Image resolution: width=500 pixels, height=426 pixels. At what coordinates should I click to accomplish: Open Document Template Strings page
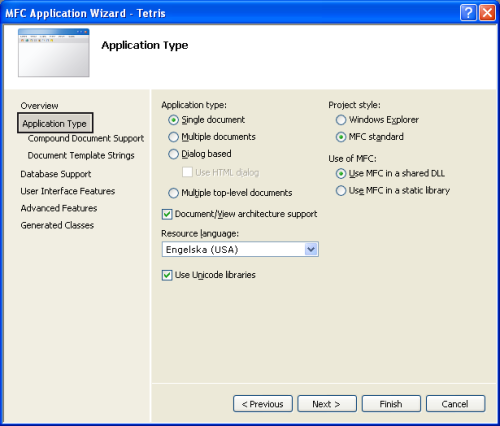click(81, 155)
